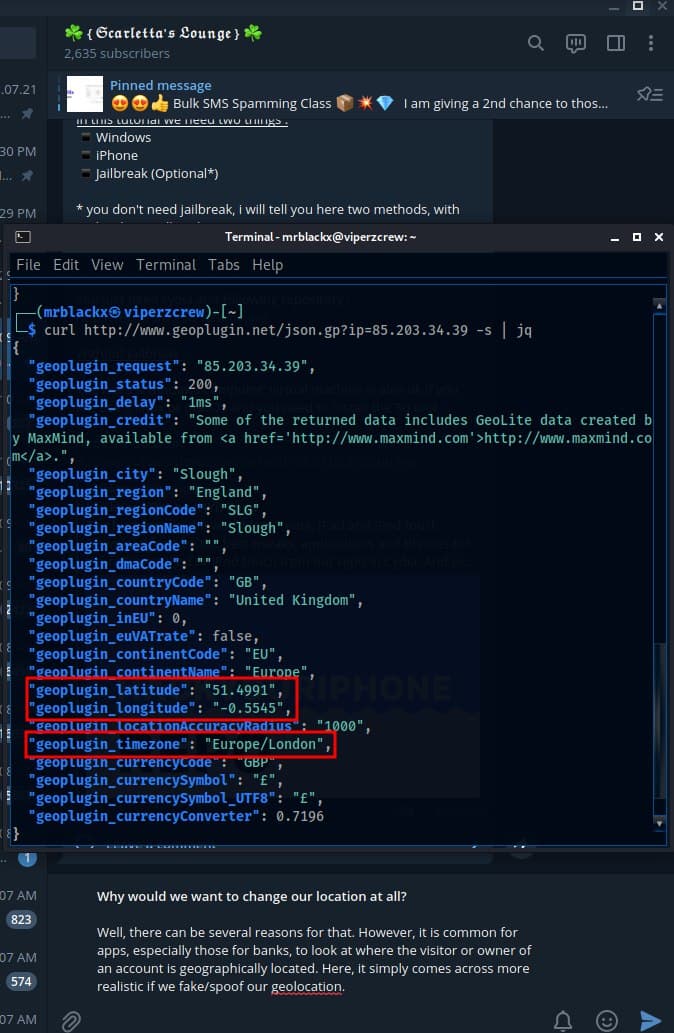Expand the View menu in Terminal
The image size is (674, 1033).
coord(107,265)
